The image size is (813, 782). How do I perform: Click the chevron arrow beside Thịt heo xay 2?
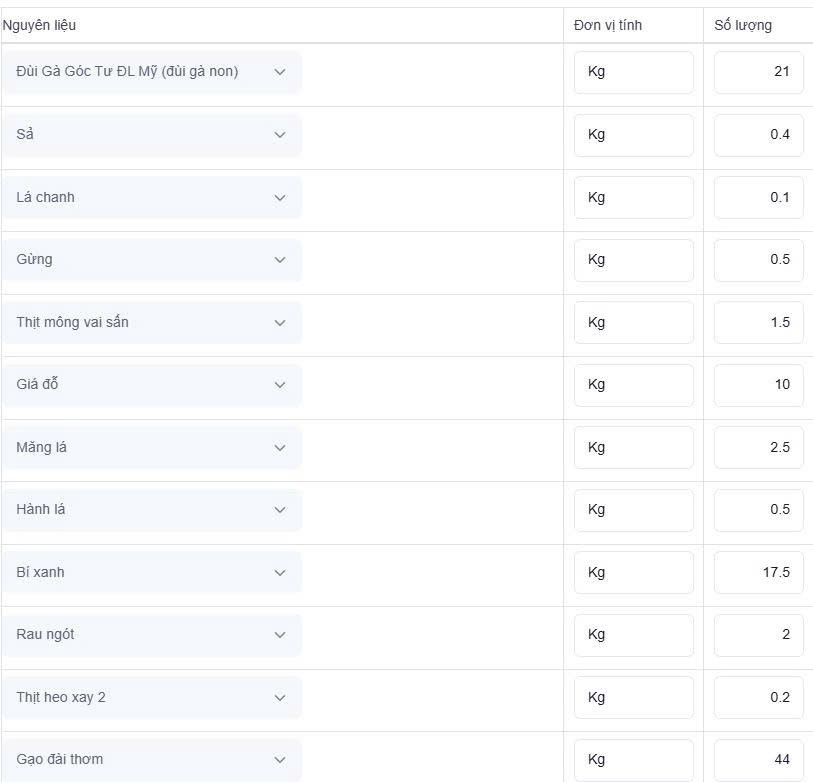[x=280, y=698]
